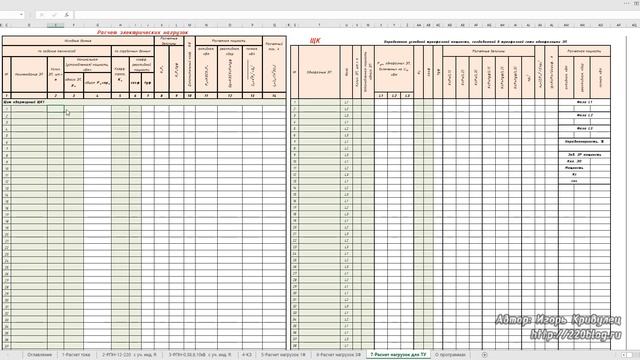
Task: Select the 'tgφ' header cell in left table
Action: pos(147,83)
